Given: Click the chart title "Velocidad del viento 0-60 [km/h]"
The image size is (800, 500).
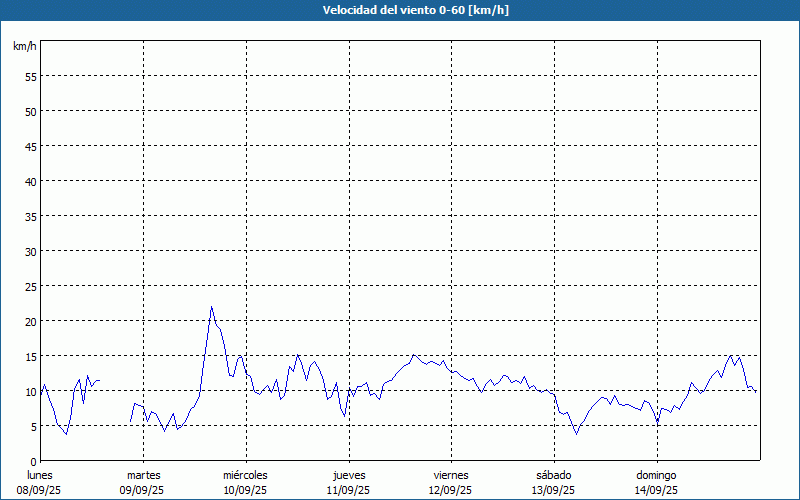Looking at the screenshot, I should [x=400, y=10].
